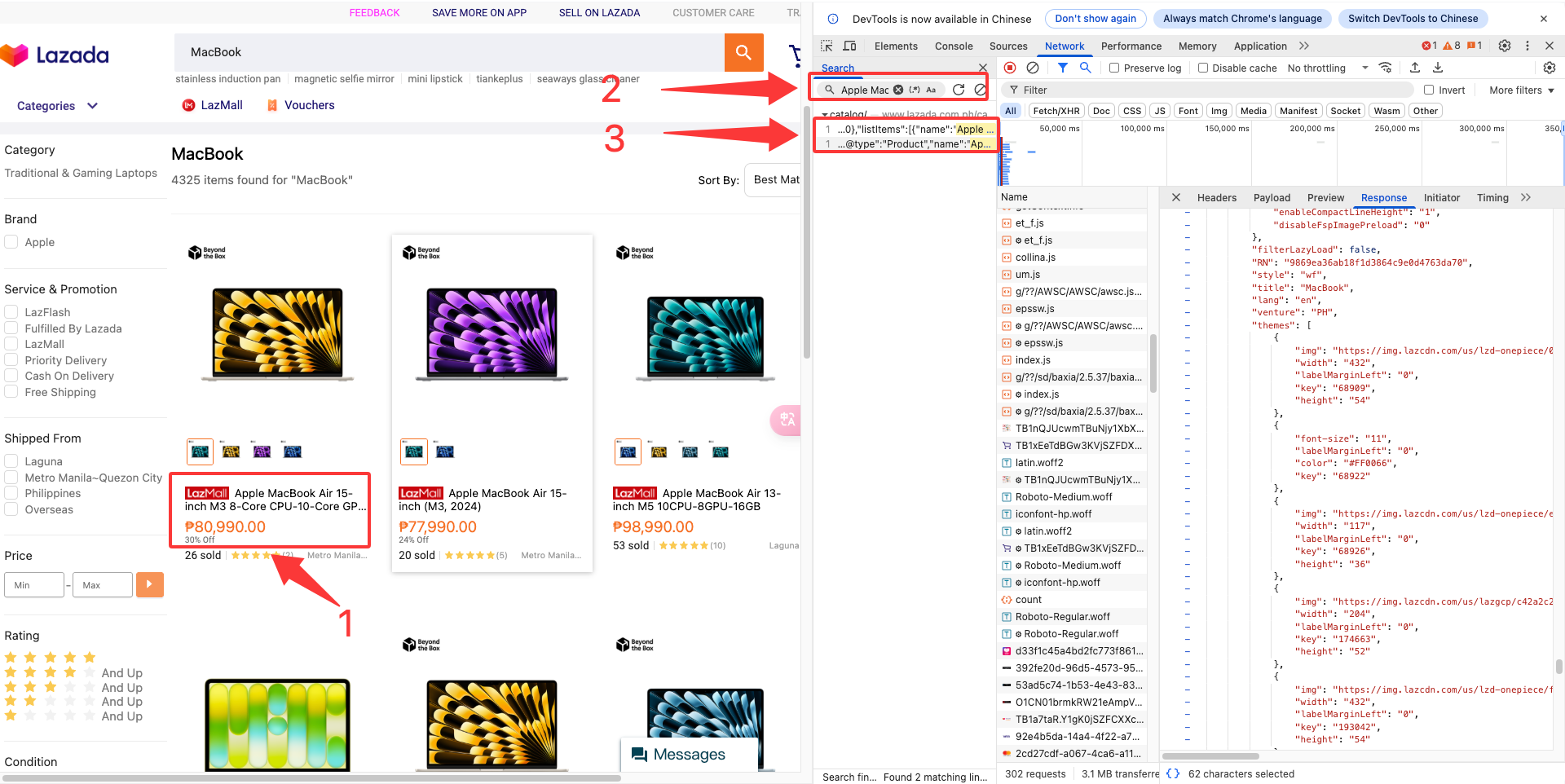Open network conditions wifi icon

(x=1385, y=68)
